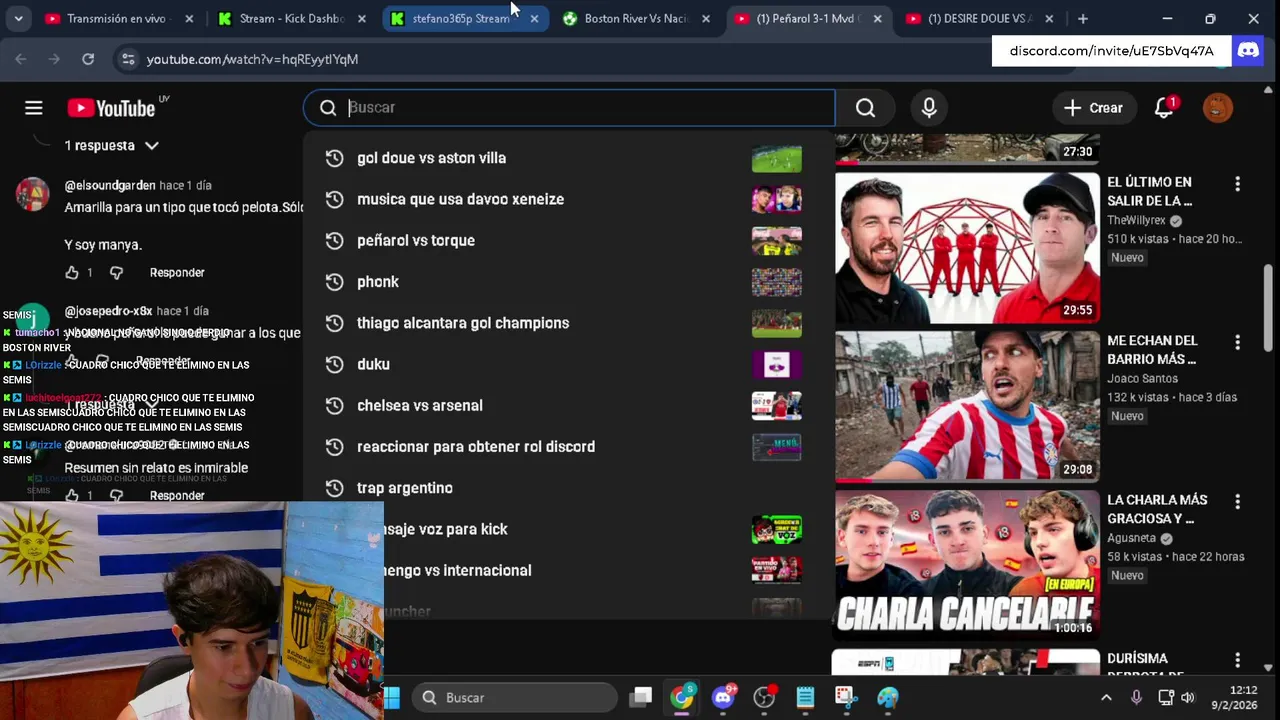Start voice search with the microphone
This screenshot has height=720, width=1280.
929,108
